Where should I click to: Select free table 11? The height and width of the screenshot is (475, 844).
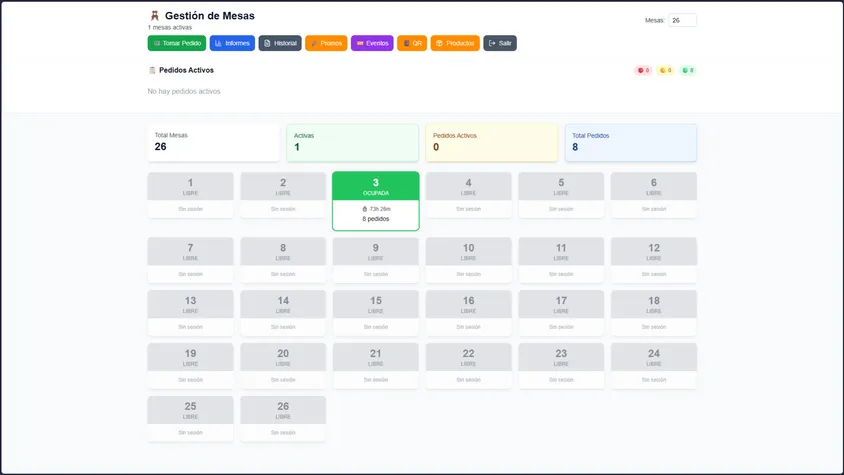tap(561, 260)
